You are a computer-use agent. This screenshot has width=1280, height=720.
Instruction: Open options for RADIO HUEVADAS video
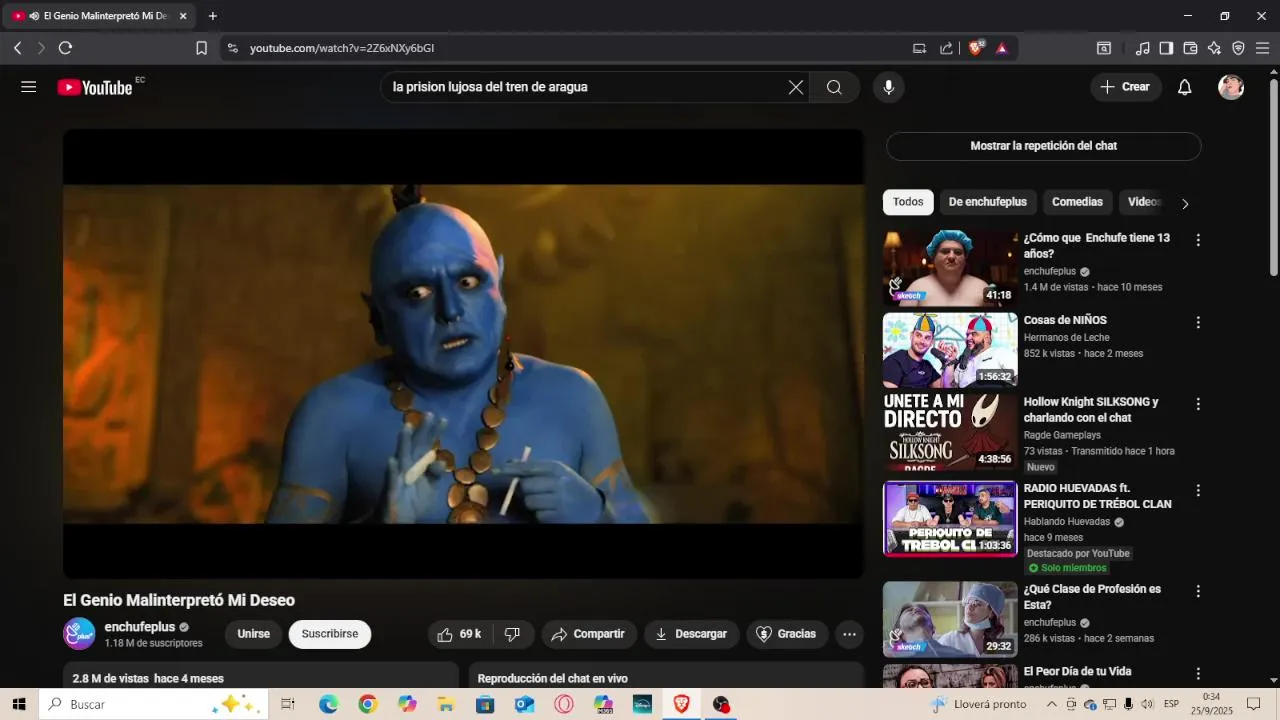click(x=1198, y=490)
